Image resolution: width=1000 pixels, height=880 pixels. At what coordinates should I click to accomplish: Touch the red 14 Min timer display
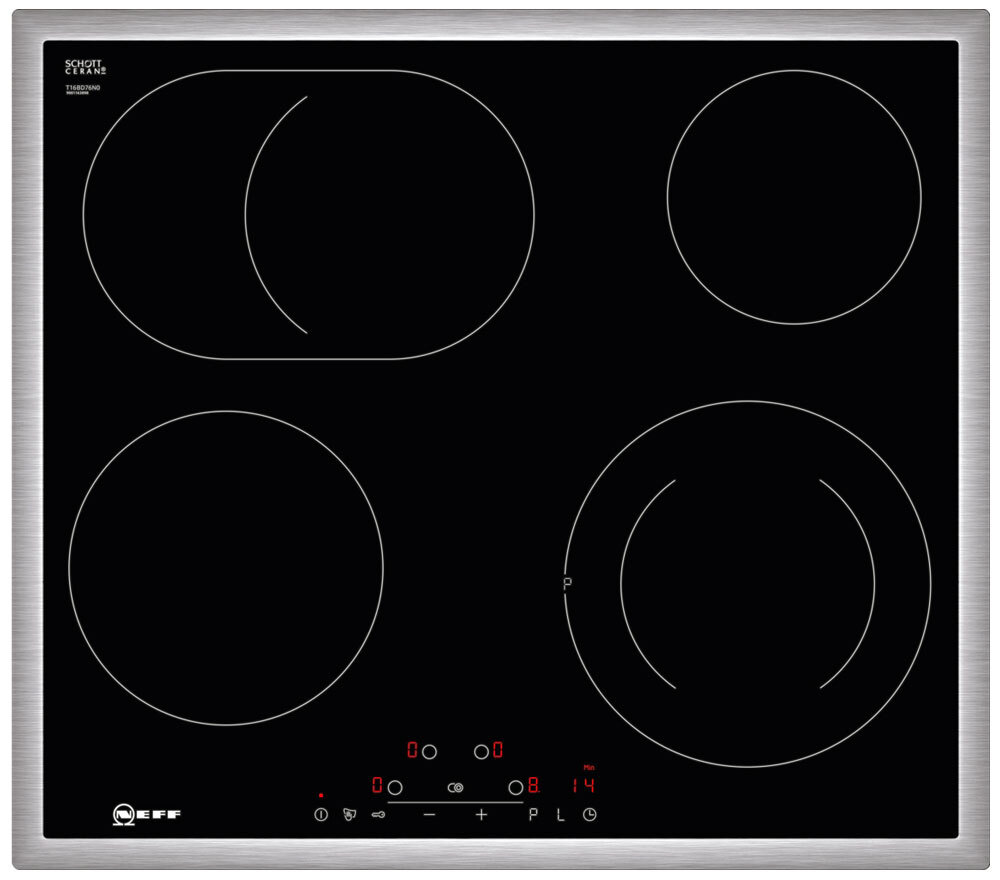point(583,785)
